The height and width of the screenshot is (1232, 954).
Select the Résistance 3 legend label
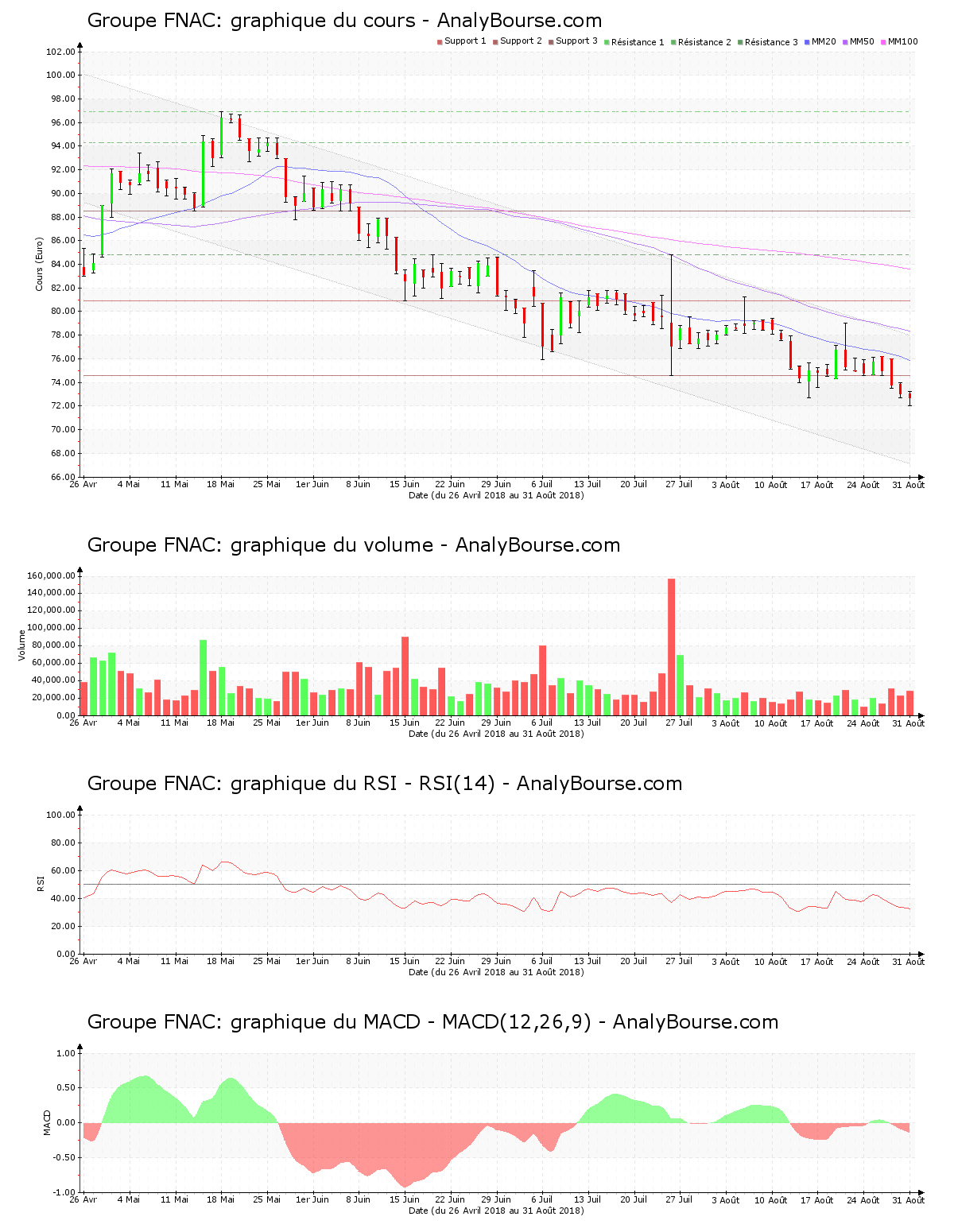[x=771, y=42]
